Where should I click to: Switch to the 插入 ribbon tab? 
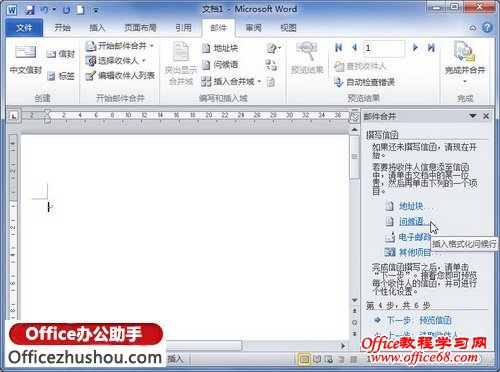(x=97, y=28)
